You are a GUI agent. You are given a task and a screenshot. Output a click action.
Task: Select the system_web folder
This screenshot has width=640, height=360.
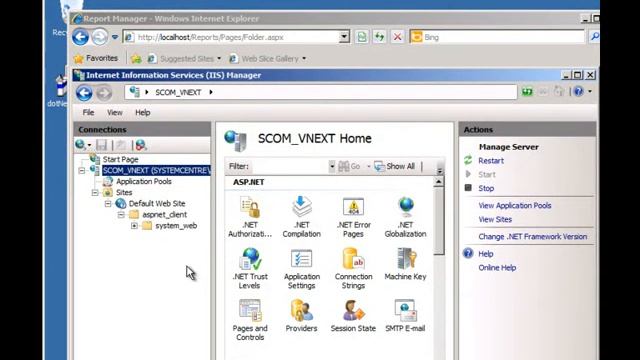(176, 225)
